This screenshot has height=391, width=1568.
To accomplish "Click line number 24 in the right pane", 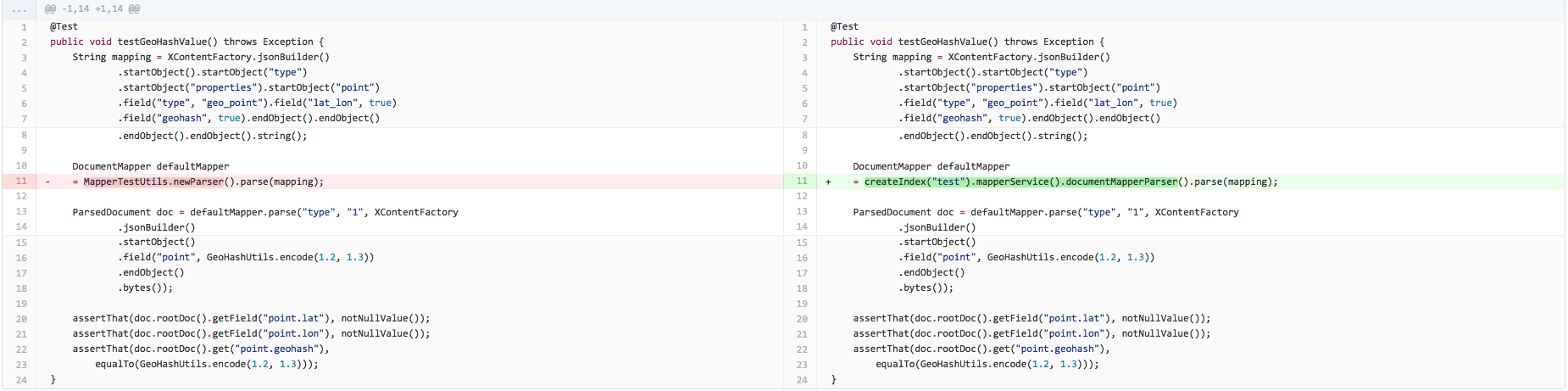I will pyautogui.click(x=802, y=380).
